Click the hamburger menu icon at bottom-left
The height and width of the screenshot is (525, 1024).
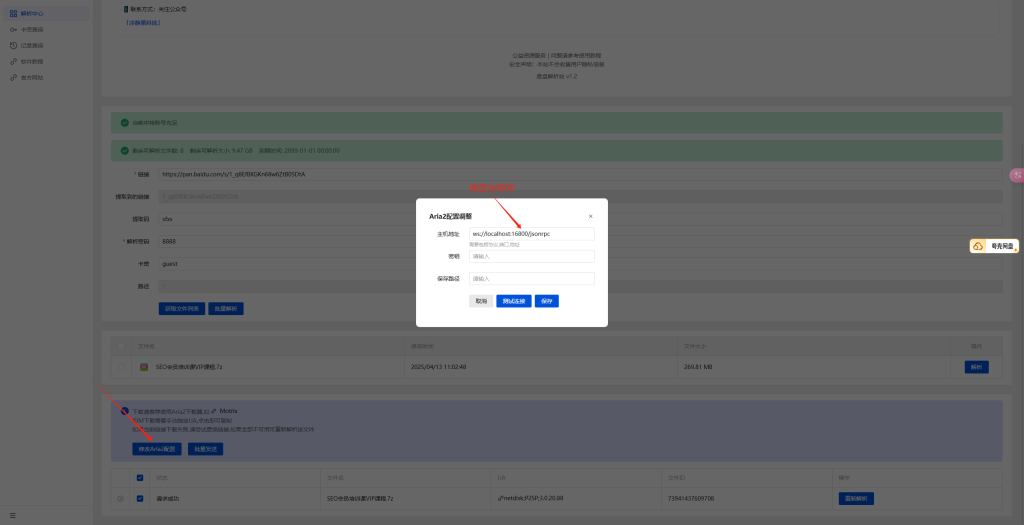point(12,515)
